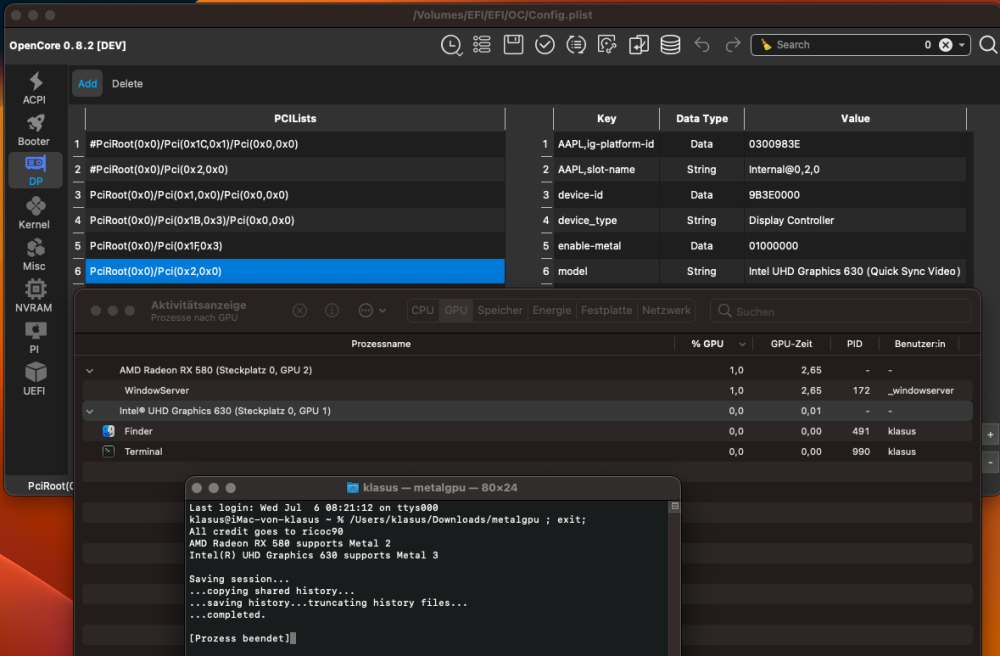
Task: Collapse the AMD Radeon RX 580 group
Action: click(x=90, y=370)
